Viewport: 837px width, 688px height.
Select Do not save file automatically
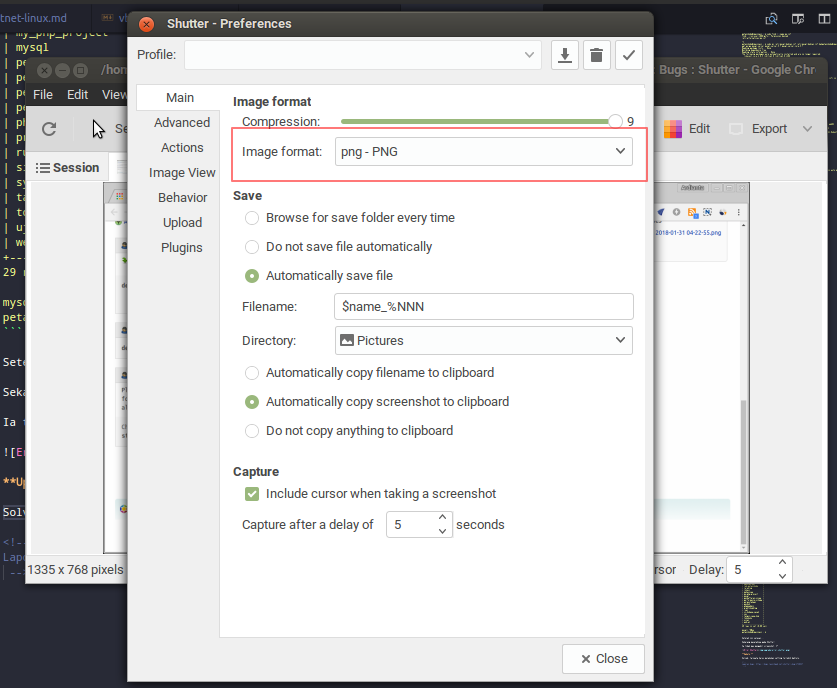point(252,247)
